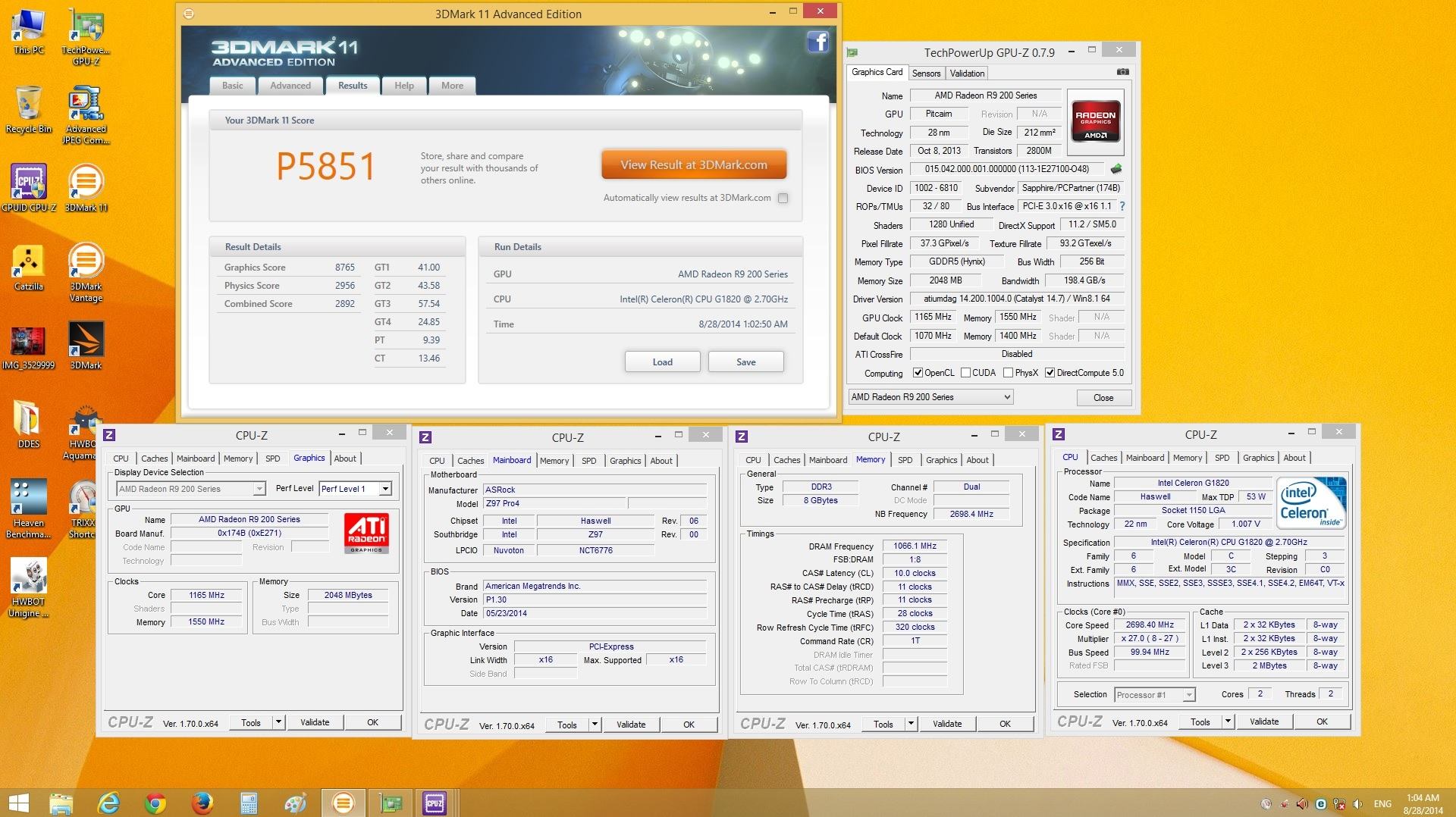Open the Validation tab in GPU-Z
Image resolution: width=1456 pixels, height=817 pixels.
point(967,74)
